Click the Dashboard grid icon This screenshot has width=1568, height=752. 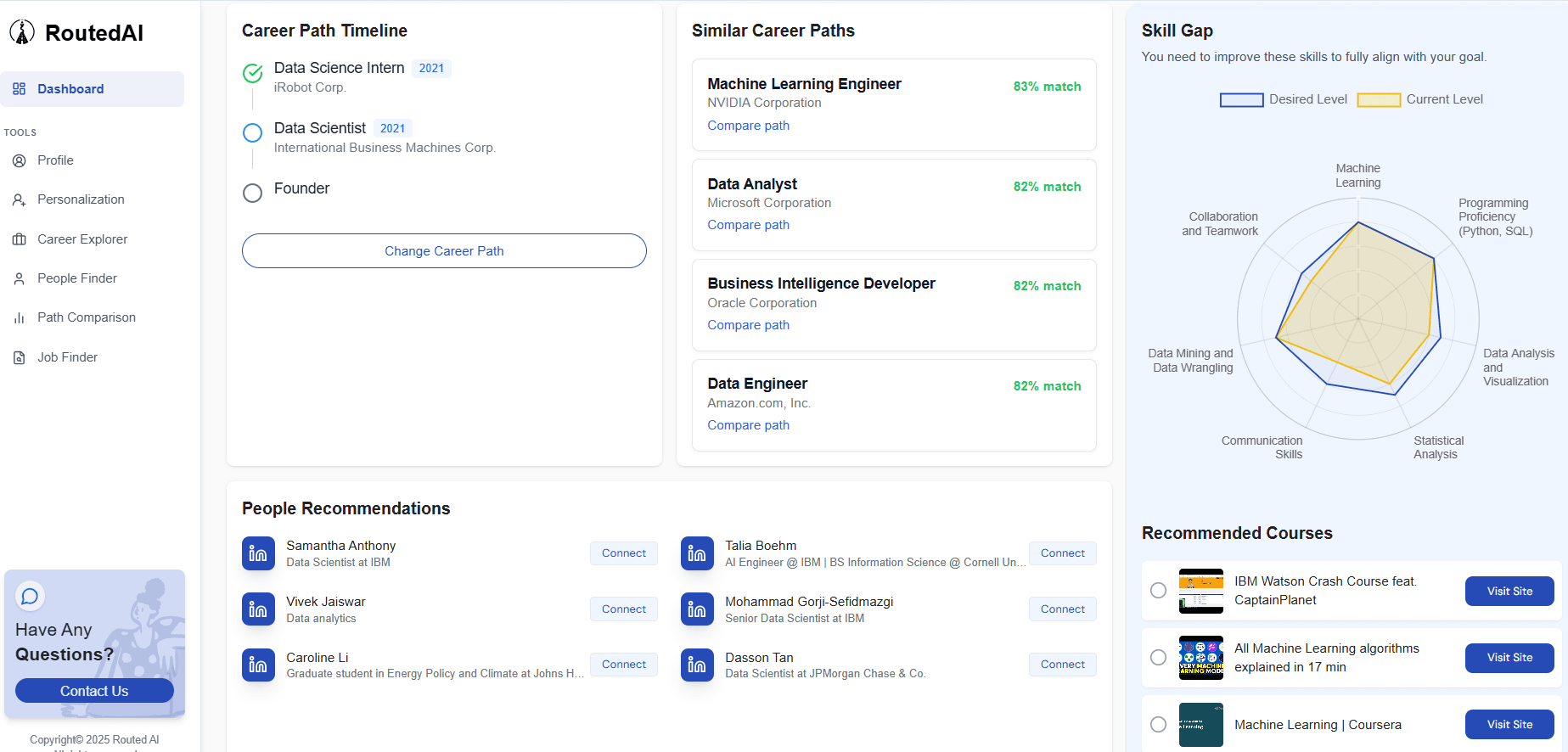[x=20, y=89]
